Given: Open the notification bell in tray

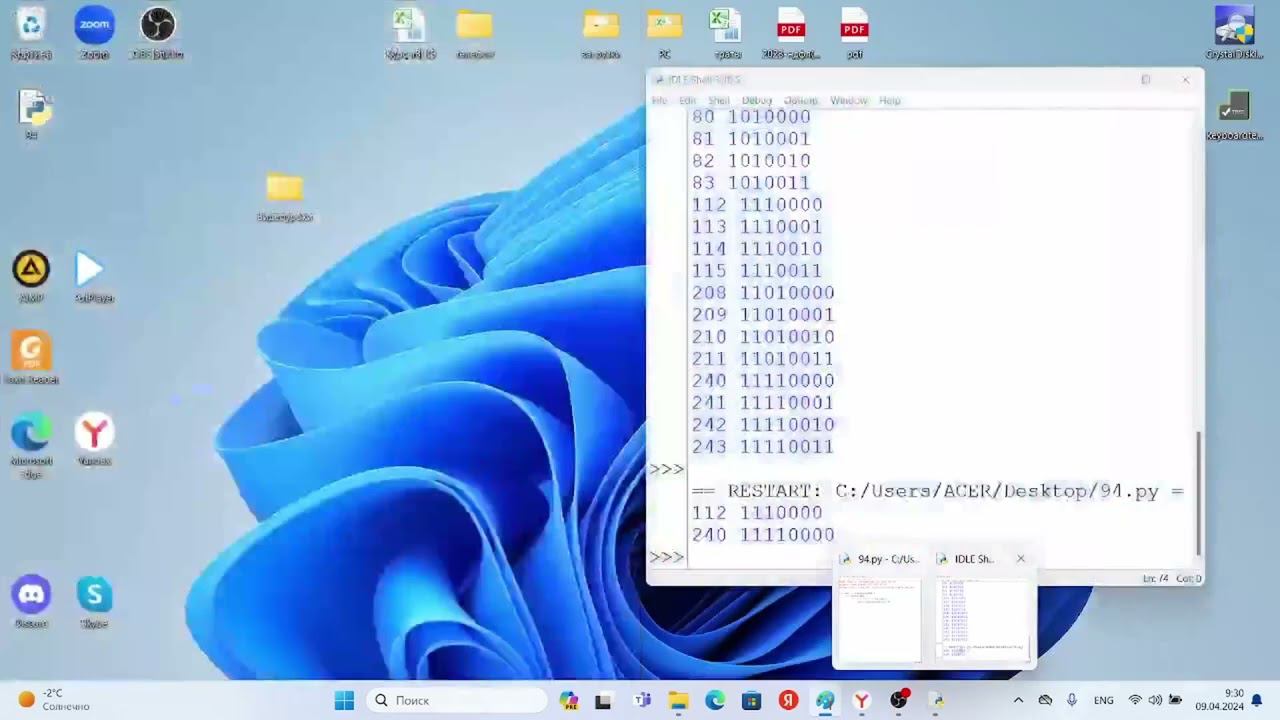Looking at the screenshot, I should 1257,700.
